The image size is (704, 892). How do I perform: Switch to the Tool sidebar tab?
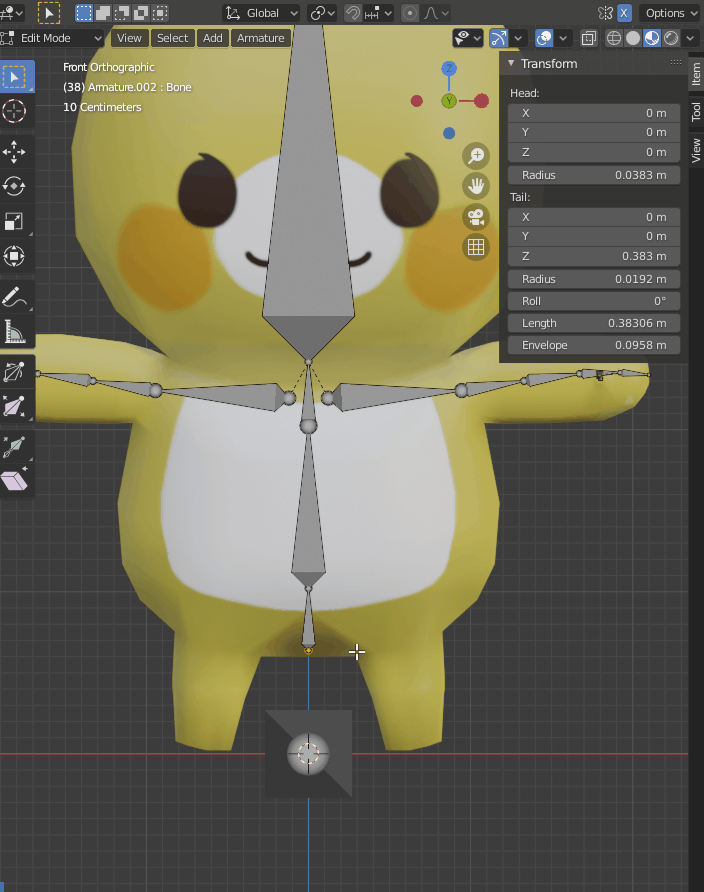pyautogui.click(x=696, y=112)
